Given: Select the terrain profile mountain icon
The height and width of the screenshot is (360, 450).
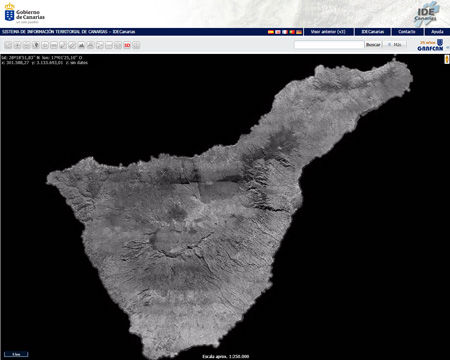Looking at the screenshot, I should click(81, 45).
